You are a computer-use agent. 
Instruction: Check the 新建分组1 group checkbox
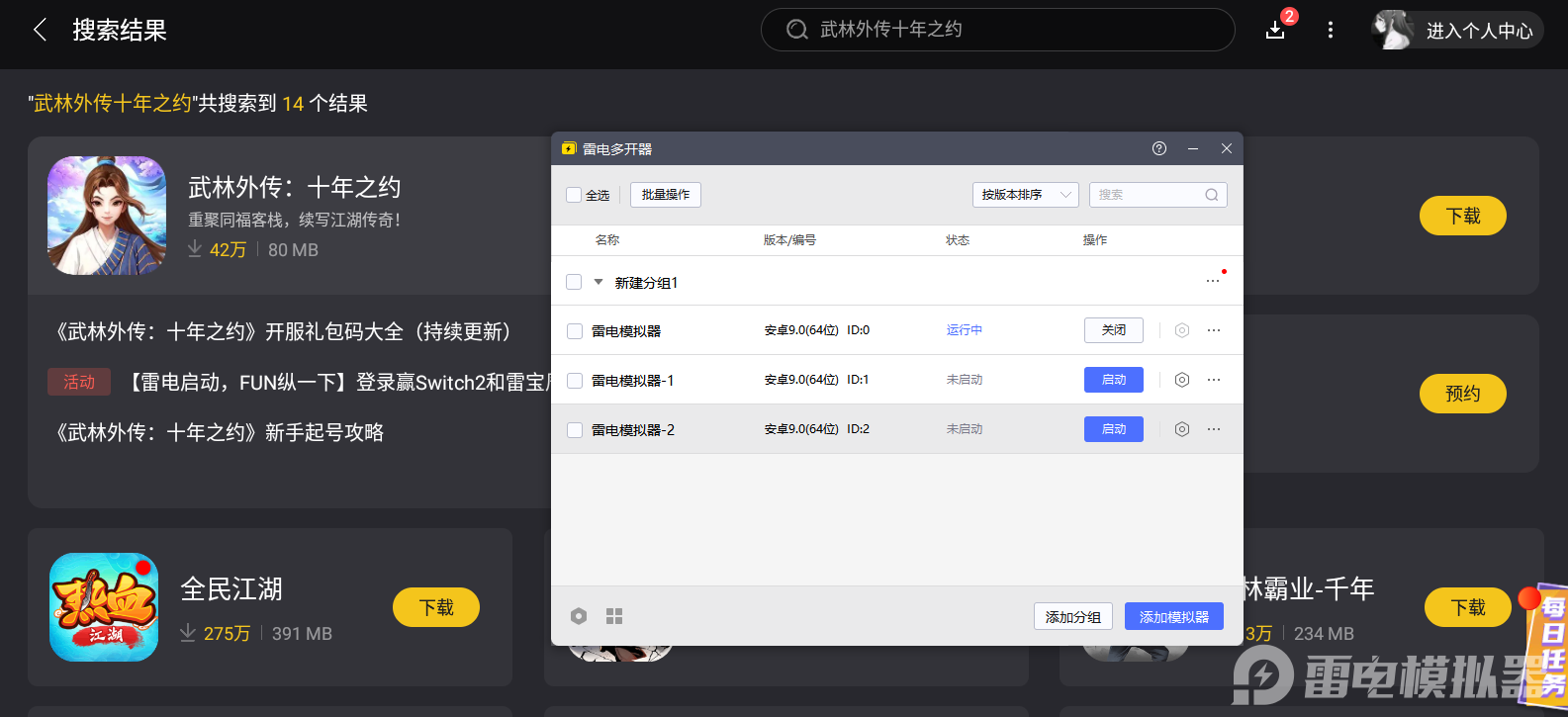(x=574, y=282)
